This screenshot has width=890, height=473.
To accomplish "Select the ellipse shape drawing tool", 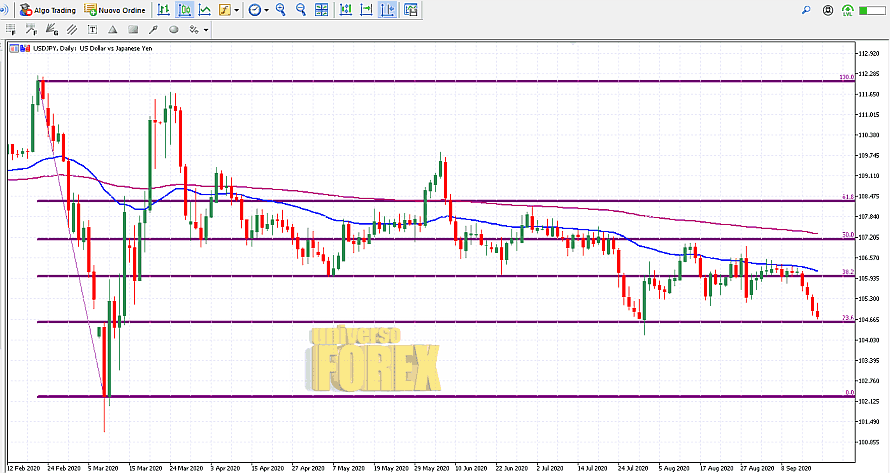I will (173, 29).
